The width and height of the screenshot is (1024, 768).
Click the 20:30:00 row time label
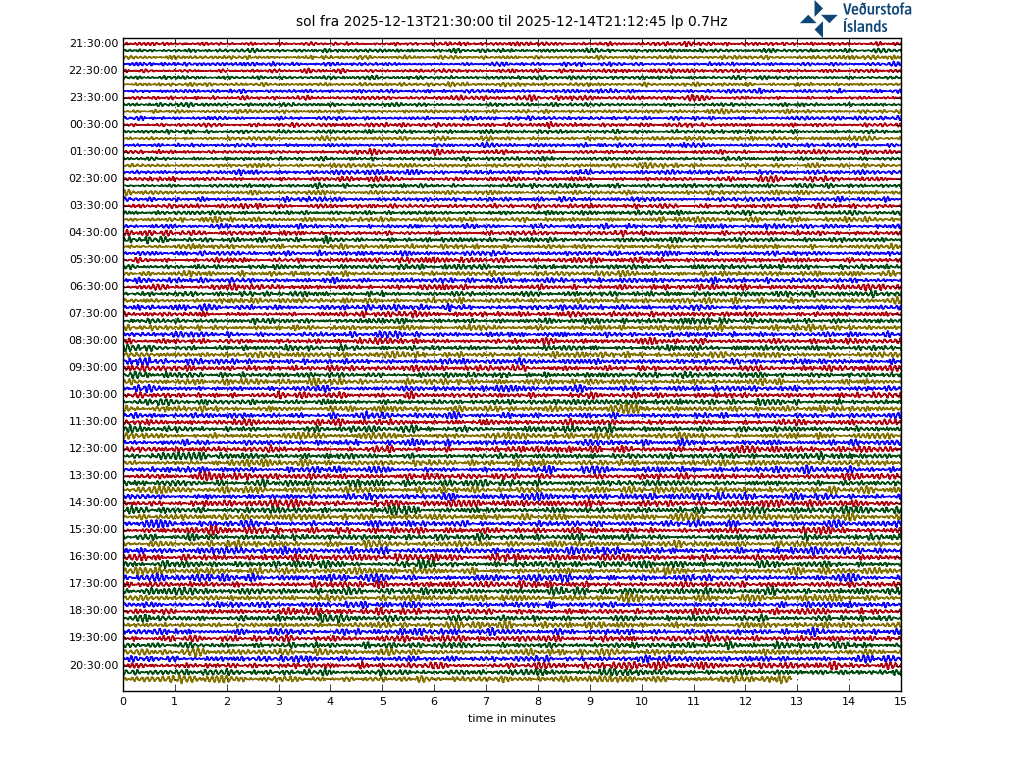94,665
